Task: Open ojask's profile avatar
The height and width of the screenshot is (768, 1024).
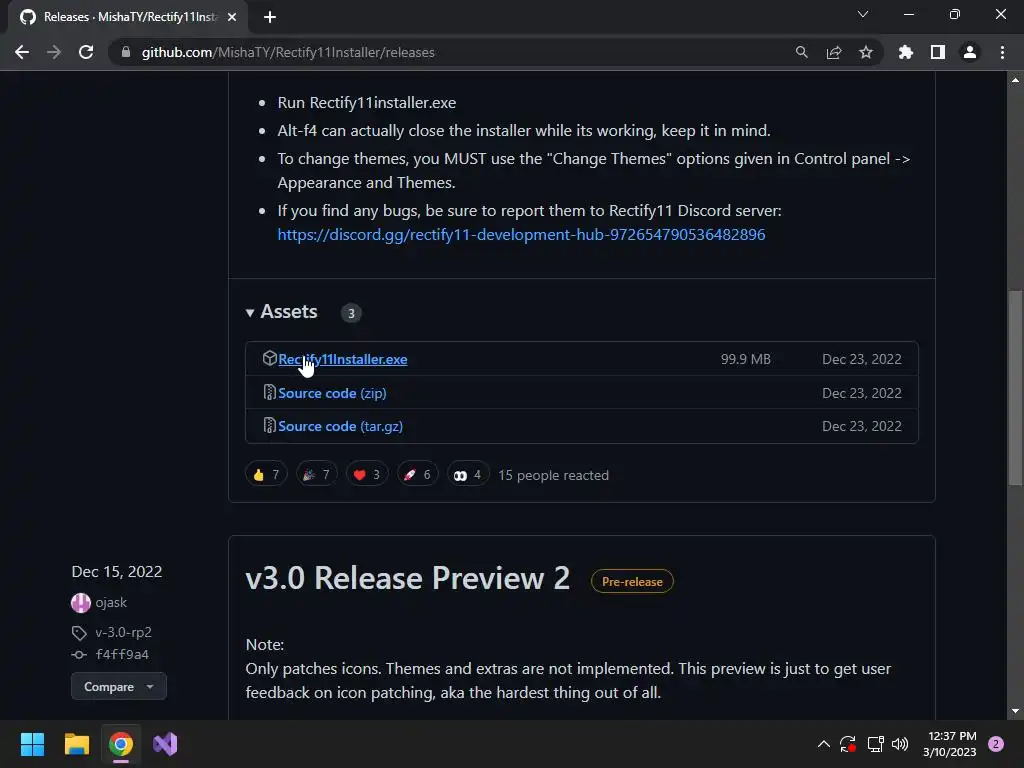Action: 80,603
